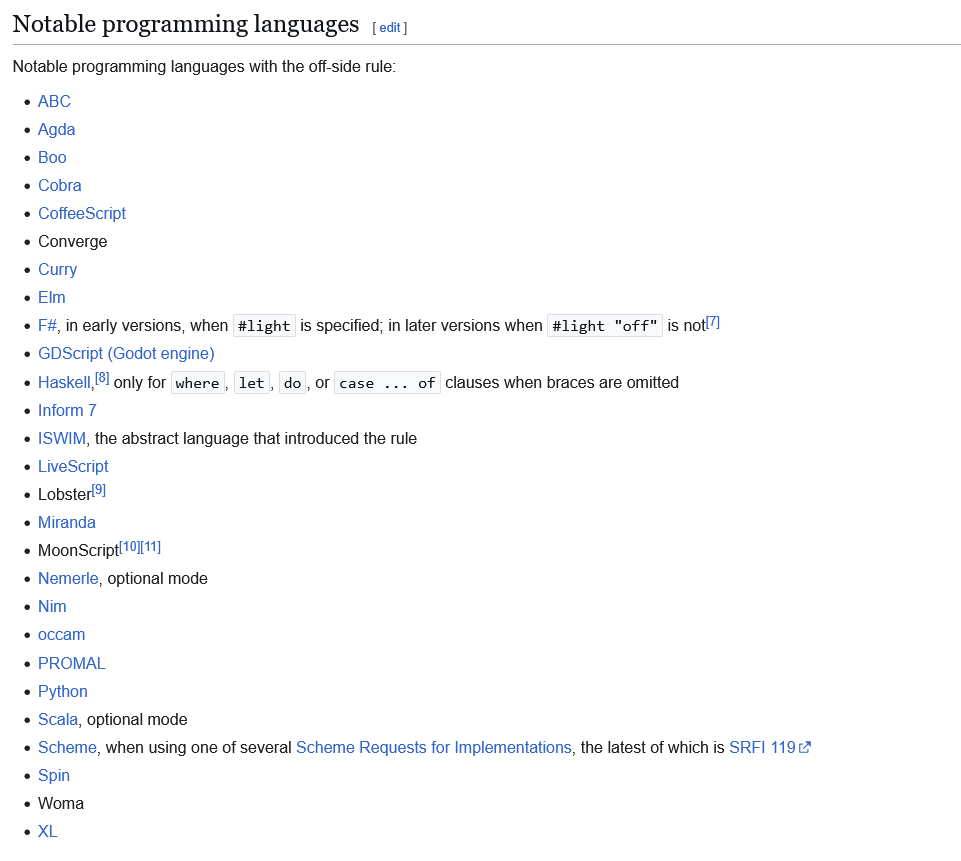Follow the Scala link
This screenshot has width=961, height=861.
[x=58, y=719]
